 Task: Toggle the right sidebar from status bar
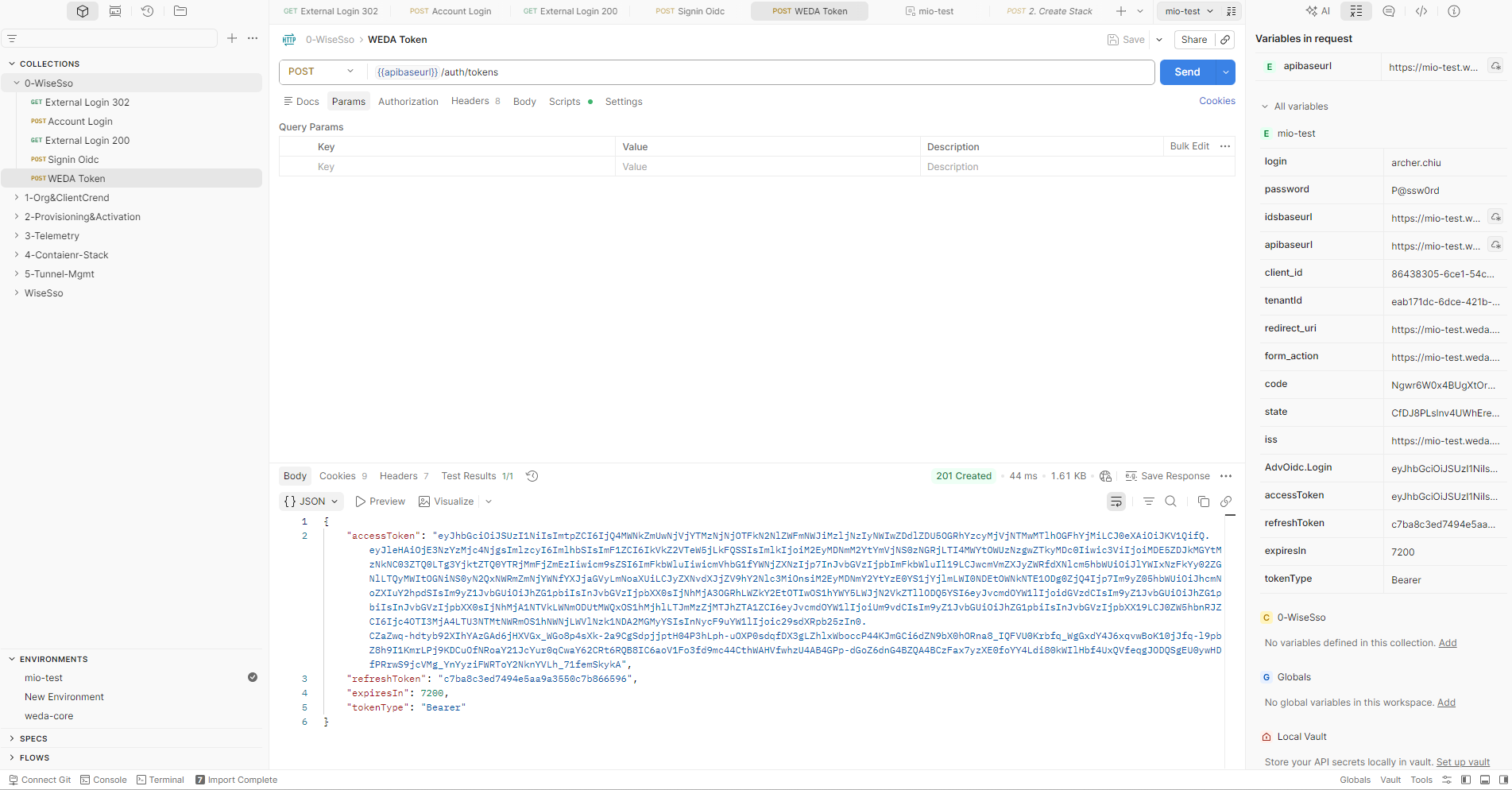pos(1503,780)
